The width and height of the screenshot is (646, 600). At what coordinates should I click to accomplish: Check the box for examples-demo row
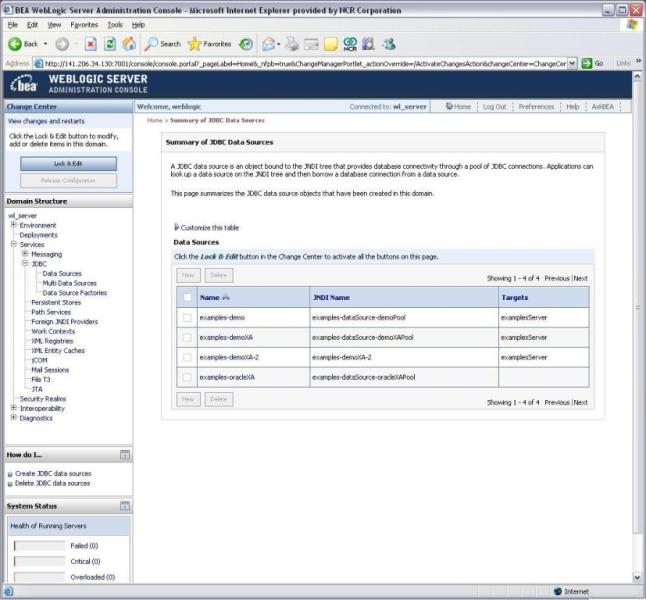[x=187, y=317]
